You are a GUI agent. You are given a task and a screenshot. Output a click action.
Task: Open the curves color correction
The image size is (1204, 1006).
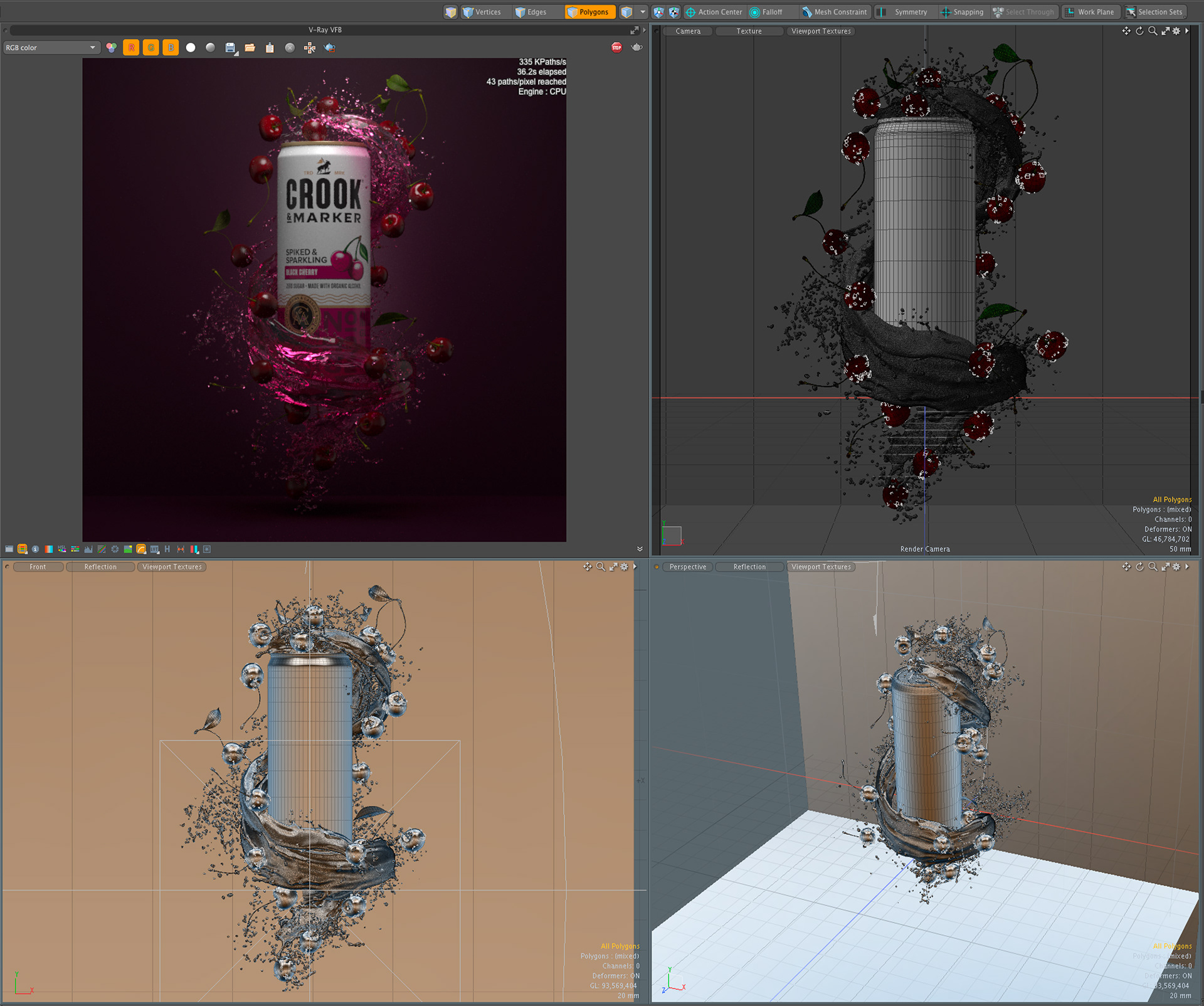(x=102, y=549)
